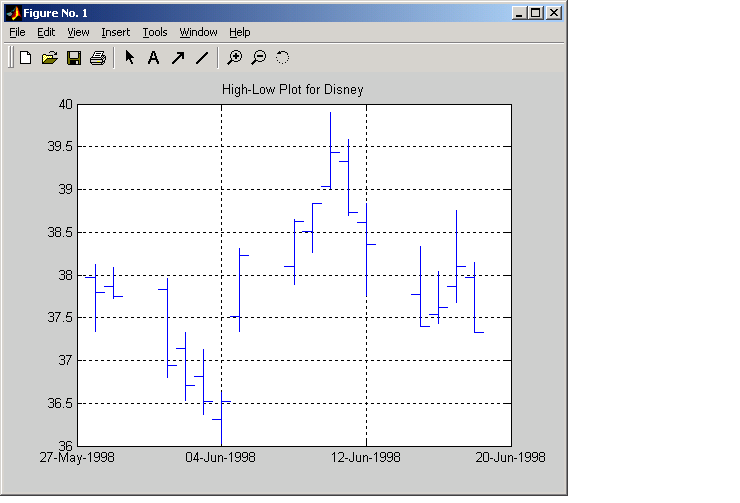Click the 39 y-axis tick label
This screenshot has height=503, width=740.
[x=66, y=189]
